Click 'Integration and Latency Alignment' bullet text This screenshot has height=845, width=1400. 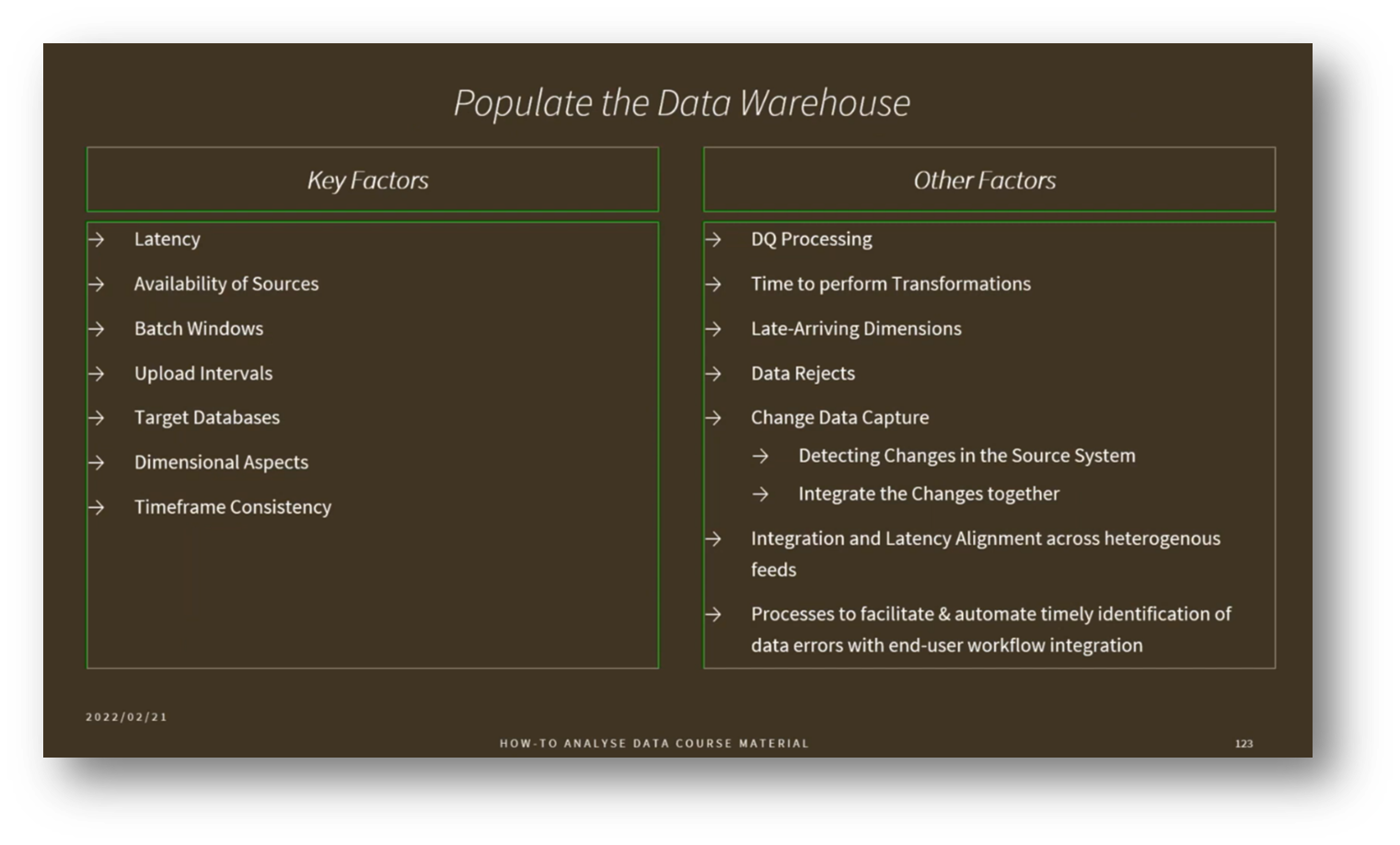pyautogui.click(x=986, y=553)
